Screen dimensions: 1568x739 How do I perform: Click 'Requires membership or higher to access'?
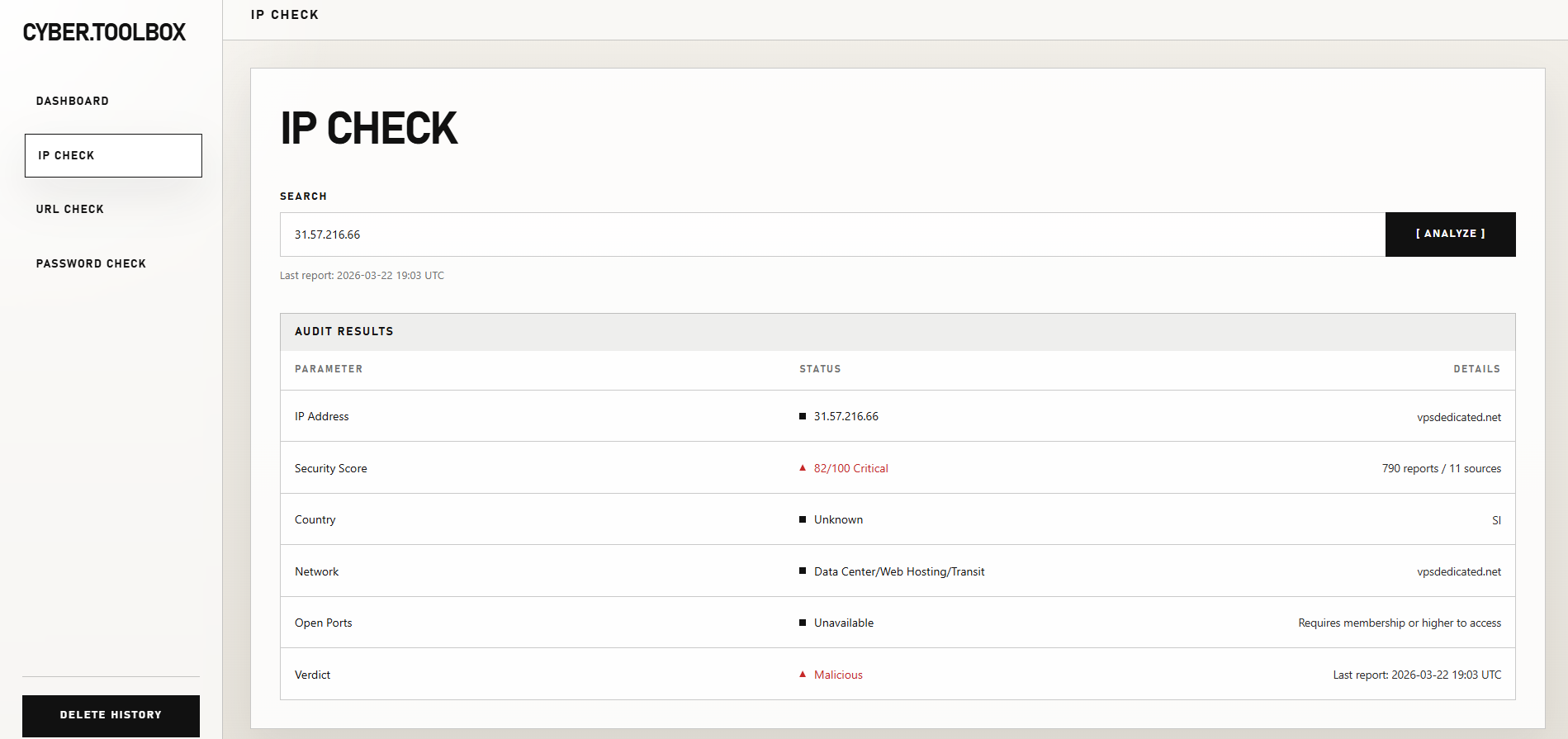[1400, 623]
